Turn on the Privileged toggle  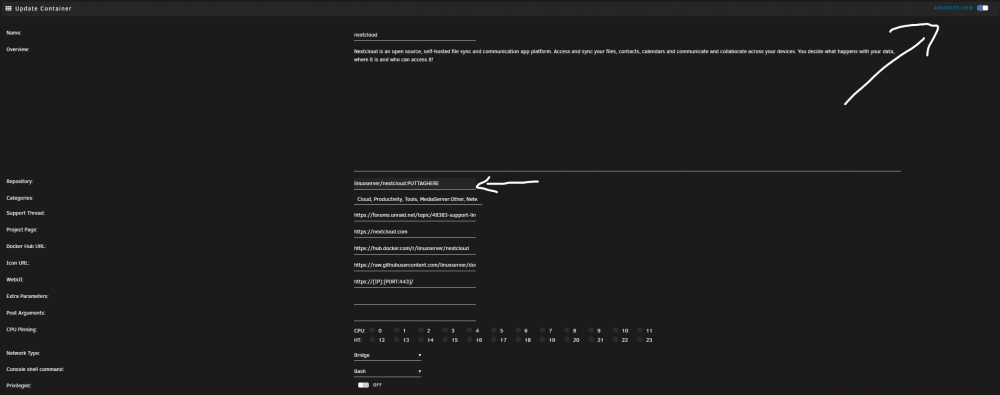364,385
